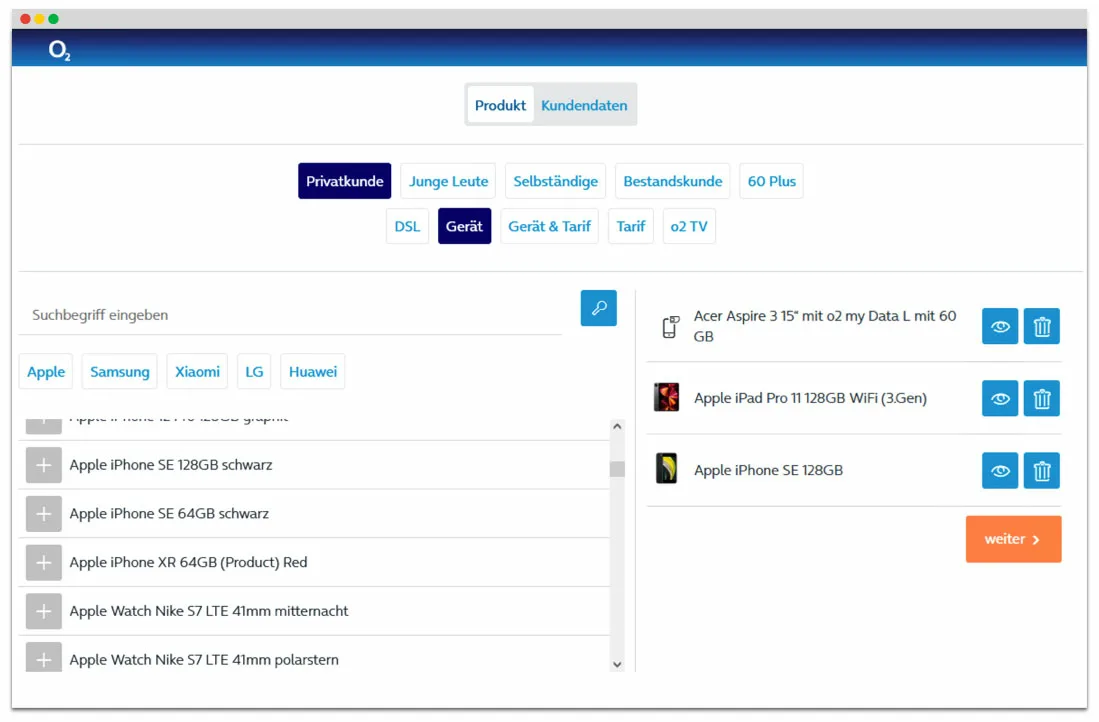Open the o2 TV category

coord(688,226)
